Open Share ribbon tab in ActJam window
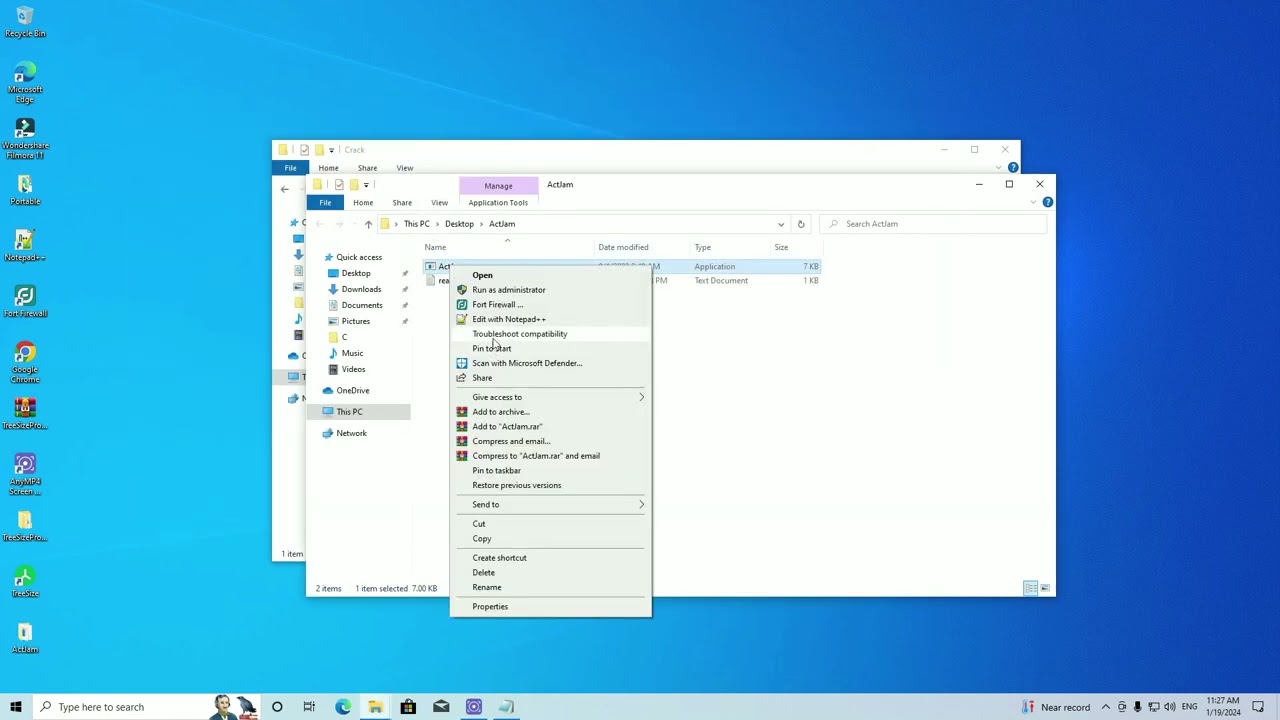The height and width of the screenshot is (720, 1280). [402, 202]
